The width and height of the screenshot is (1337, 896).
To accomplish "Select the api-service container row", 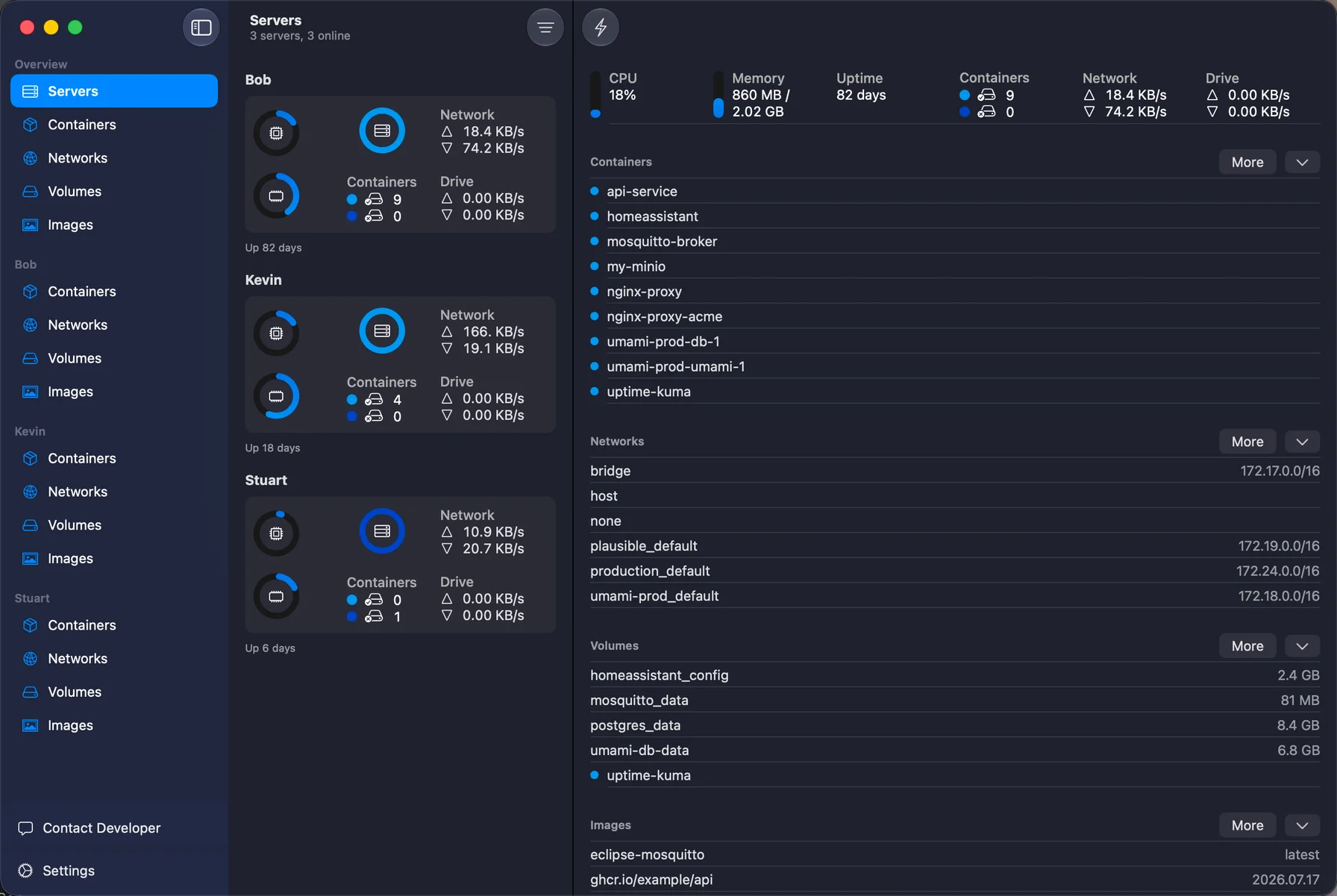I will [955, 191].
